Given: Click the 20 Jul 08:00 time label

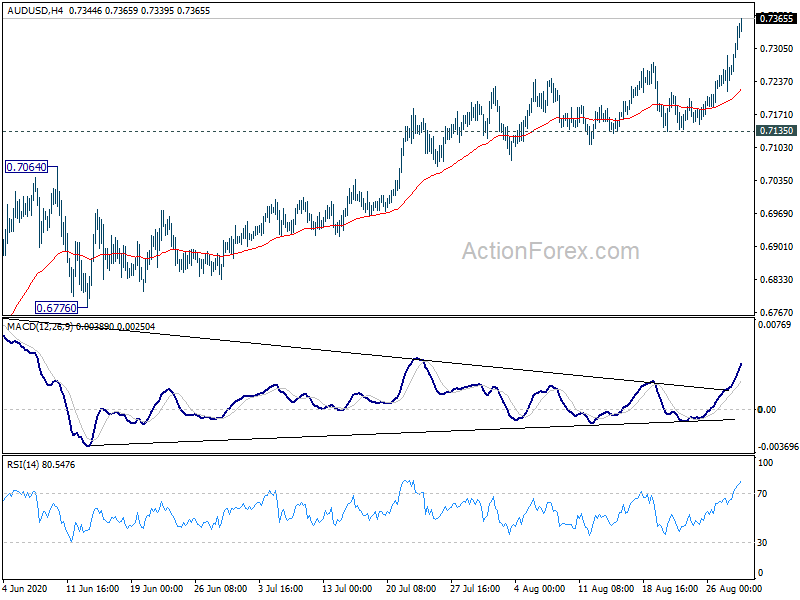Looking at the screenshot, I should coord(411,588).
